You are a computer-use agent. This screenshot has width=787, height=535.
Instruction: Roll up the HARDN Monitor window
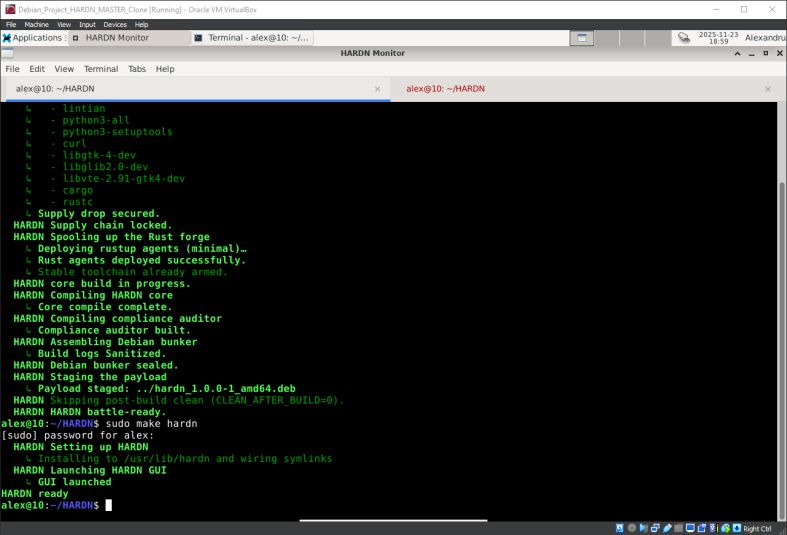click(x=737, y=53)
